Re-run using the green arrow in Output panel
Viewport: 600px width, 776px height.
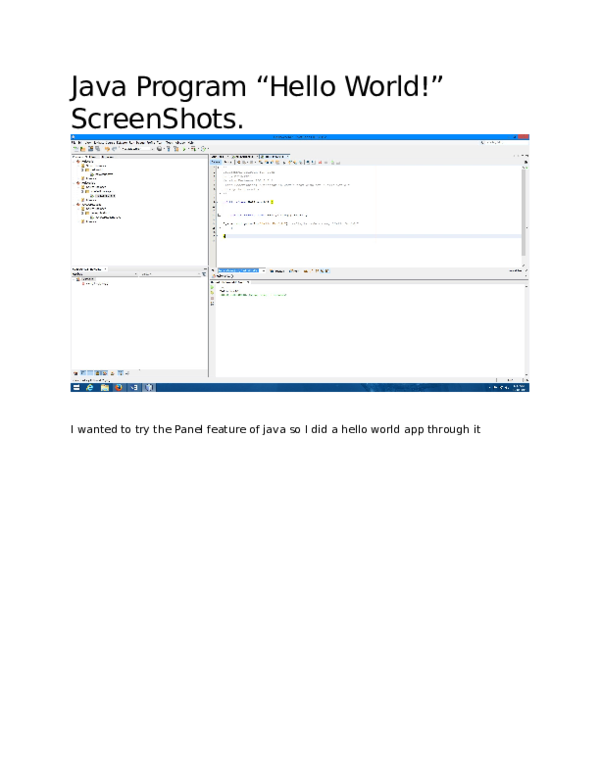coord(212,288)
